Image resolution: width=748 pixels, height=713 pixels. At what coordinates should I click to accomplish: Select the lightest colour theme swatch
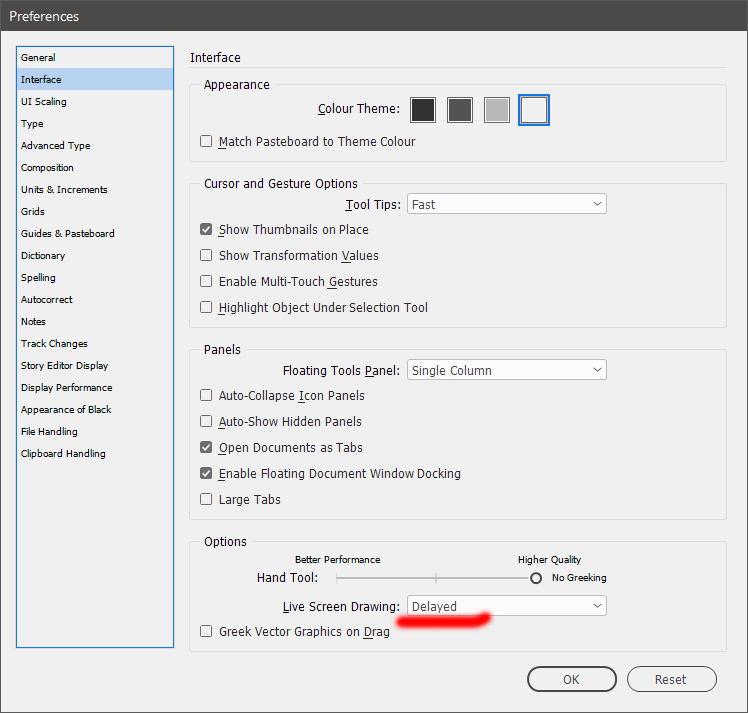[534, 110]
